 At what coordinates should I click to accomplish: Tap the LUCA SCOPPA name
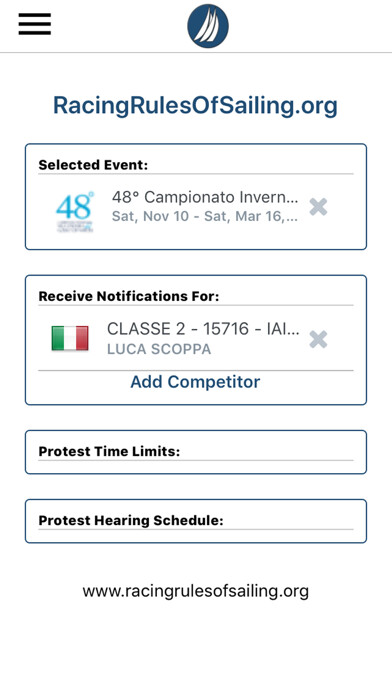click(159, 349)
